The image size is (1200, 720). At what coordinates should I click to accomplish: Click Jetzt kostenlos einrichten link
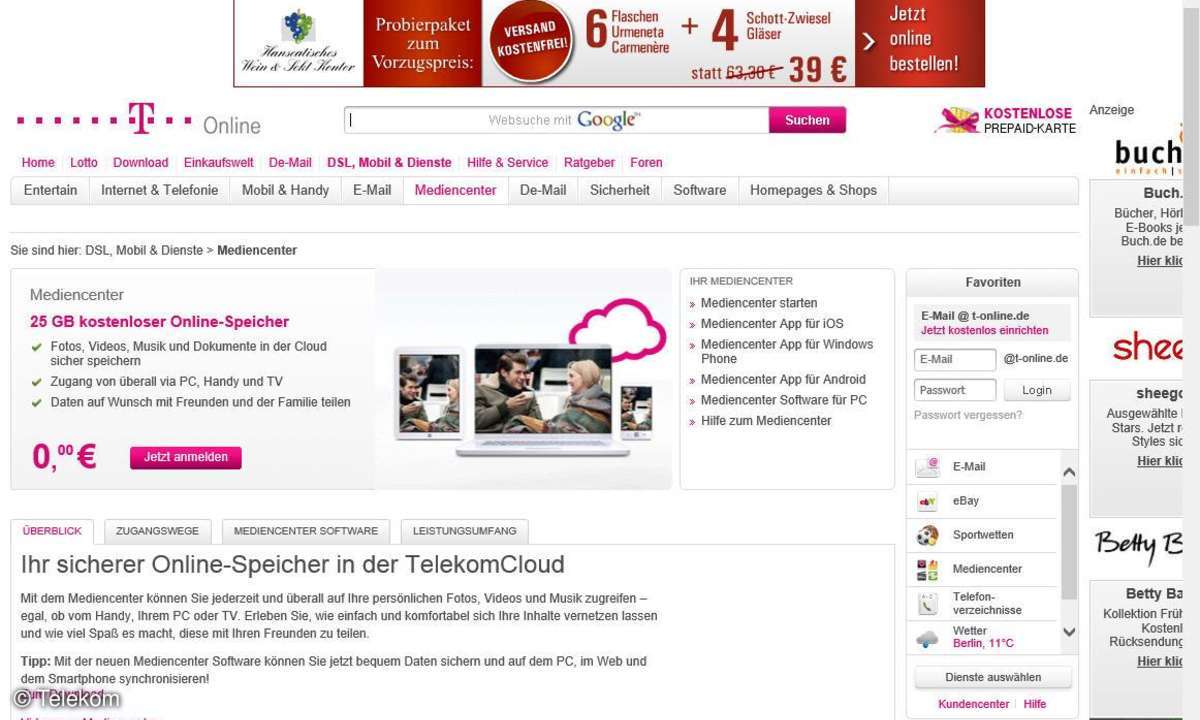985,330
